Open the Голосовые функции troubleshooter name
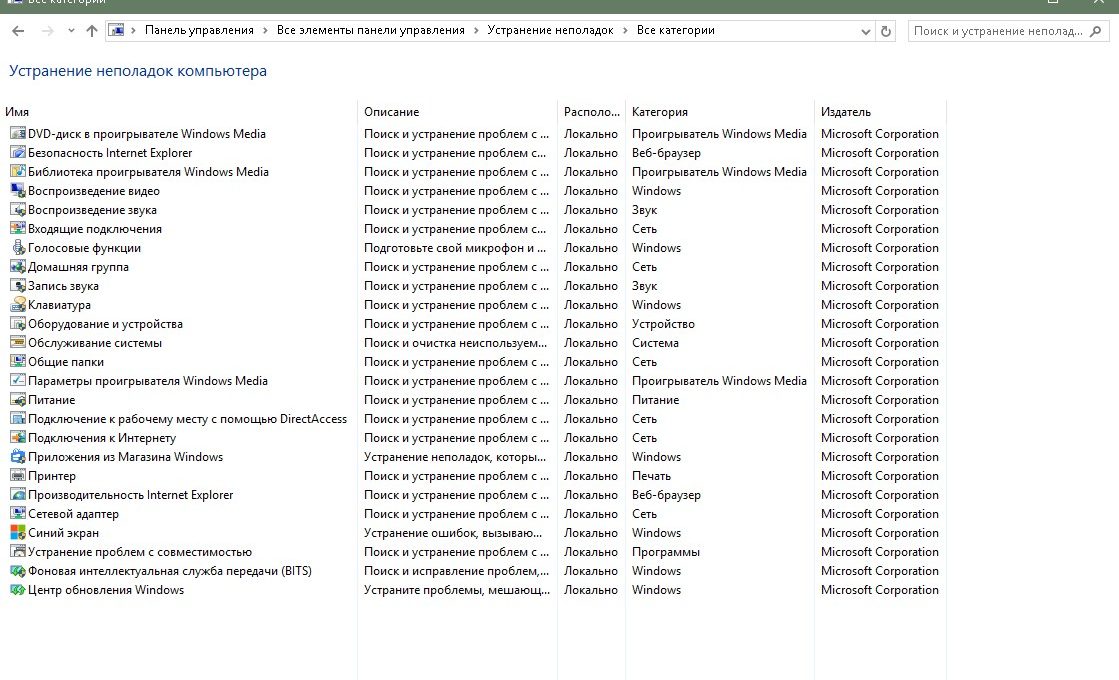 [84, 248]
